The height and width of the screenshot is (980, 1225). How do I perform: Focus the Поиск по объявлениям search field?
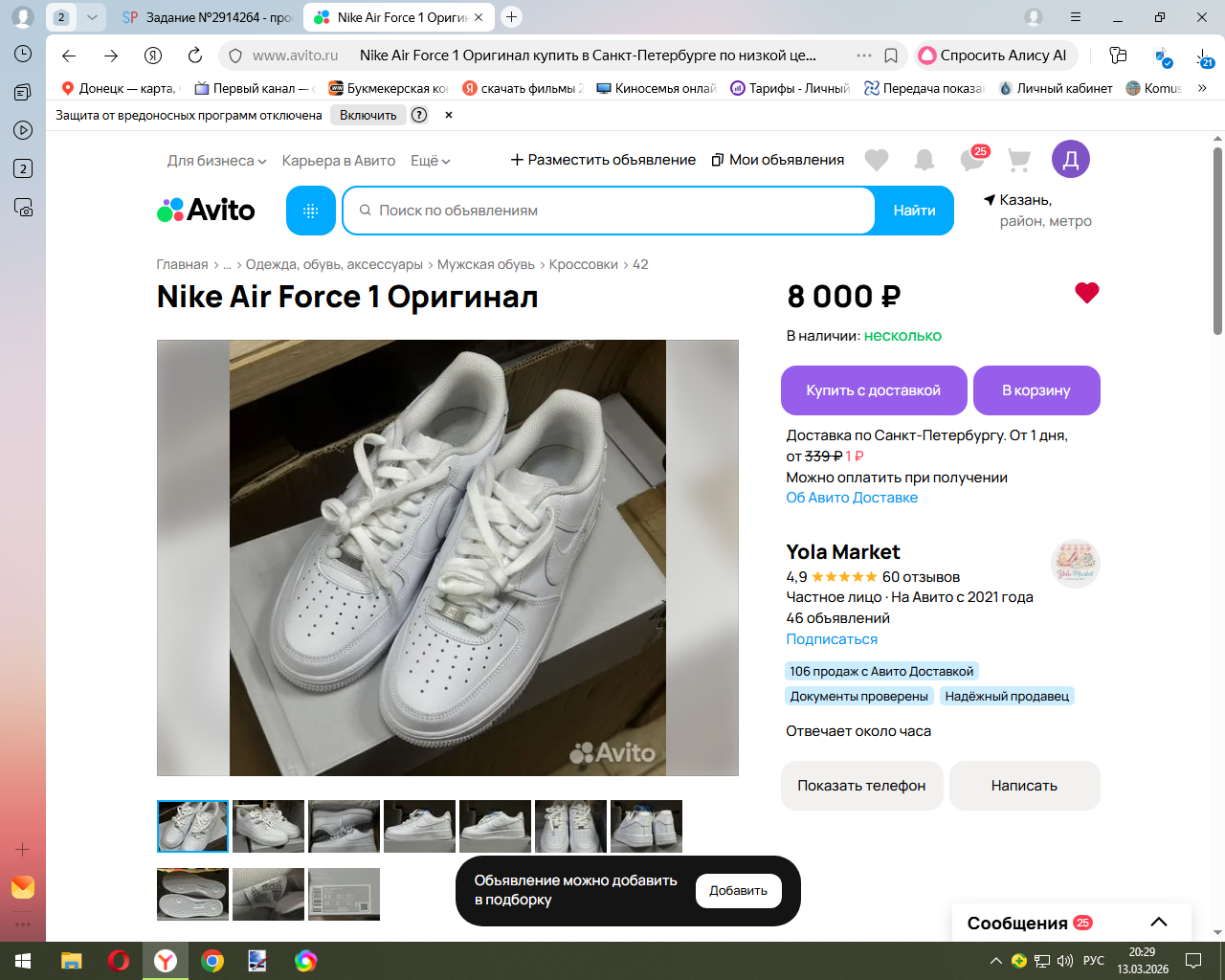coord(610,211)
